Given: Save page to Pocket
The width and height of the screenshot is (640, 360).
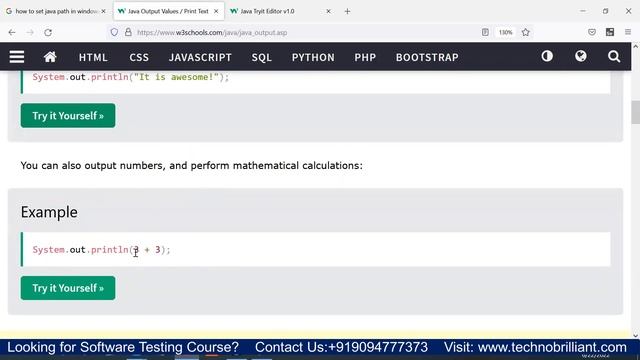Looking at the screenshot, I should (x=592, y=32).
